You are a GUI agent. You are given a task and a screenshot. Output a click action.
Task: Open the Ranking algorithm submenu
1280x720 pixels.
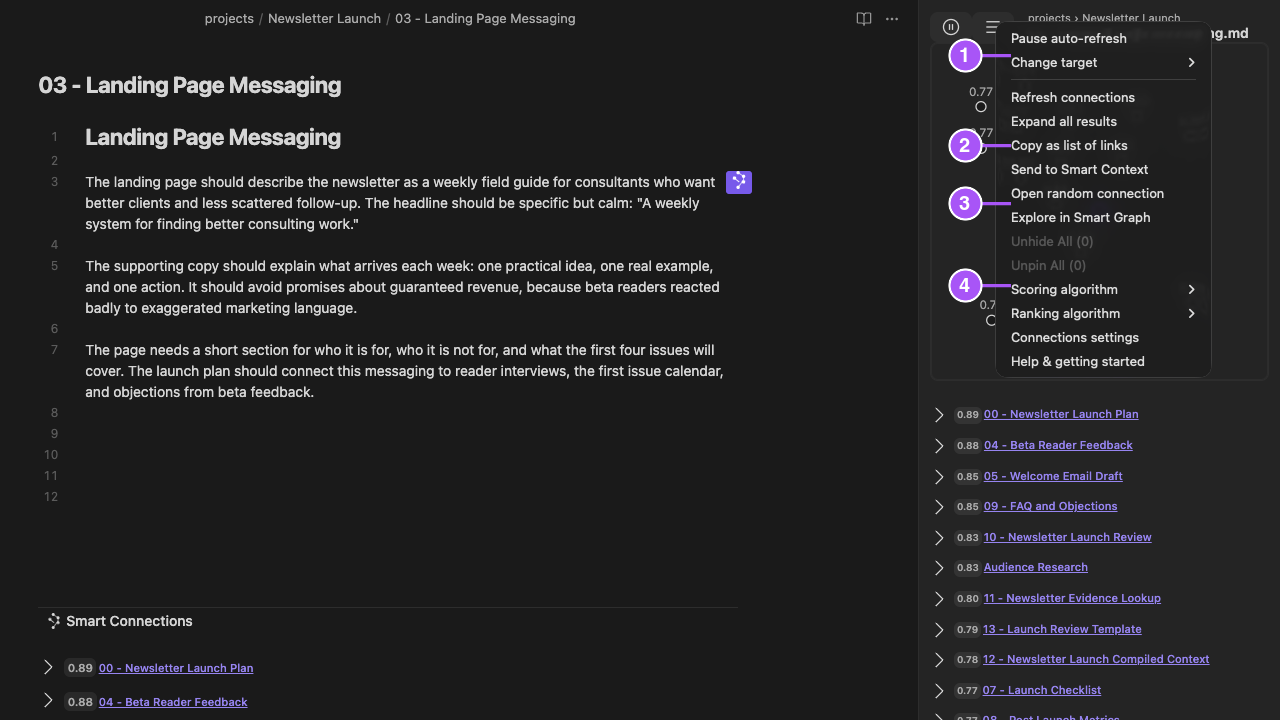click(1103, 313)
